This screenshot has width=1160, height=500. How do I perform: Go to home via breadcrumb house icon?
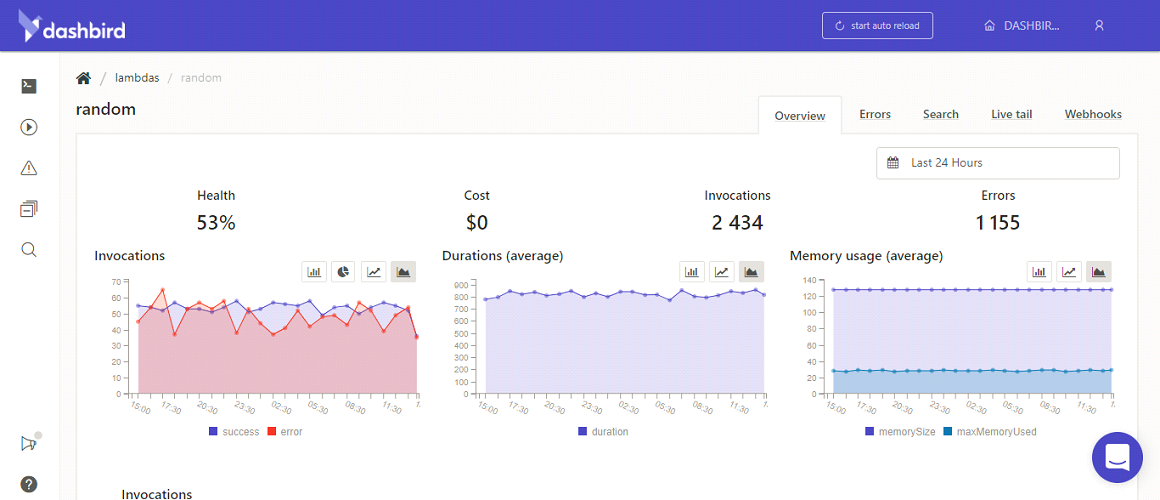pos(84,78)
